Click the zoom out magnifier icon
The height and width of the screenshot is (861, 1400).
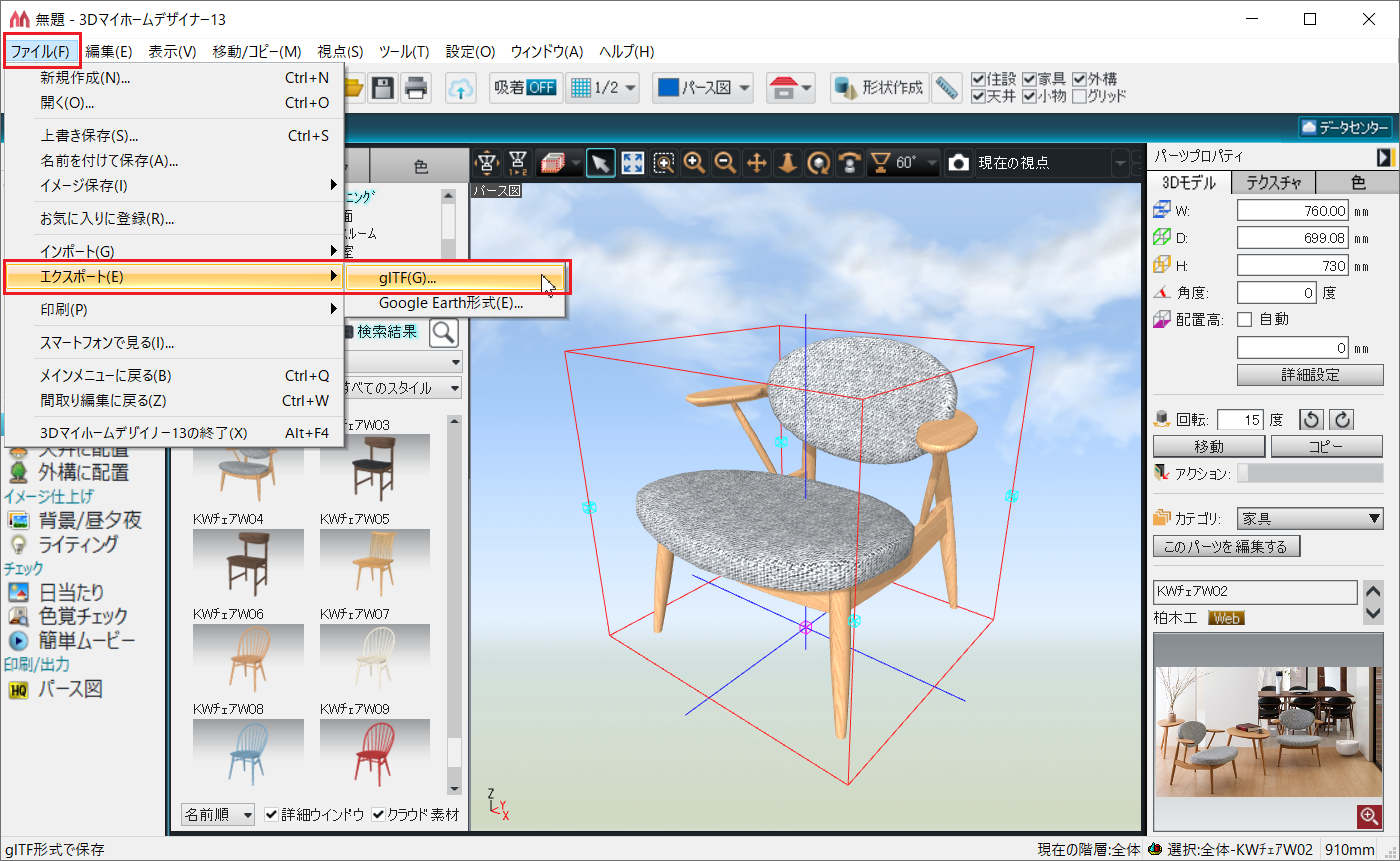[x=726, y=163]
